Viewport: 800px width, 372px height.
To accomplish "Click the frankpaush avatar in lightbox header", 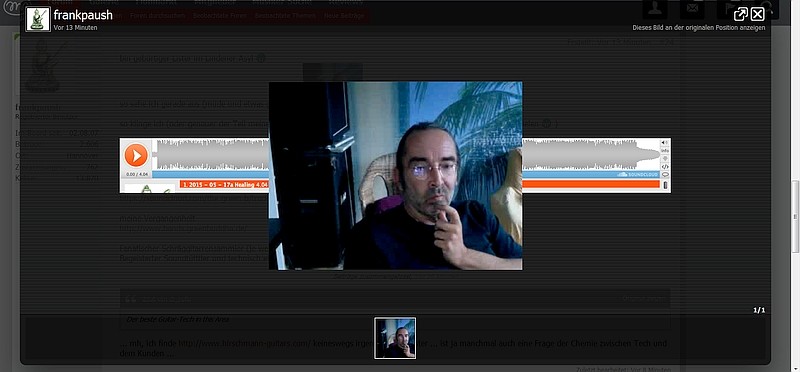I will click(x=38, y=19).
